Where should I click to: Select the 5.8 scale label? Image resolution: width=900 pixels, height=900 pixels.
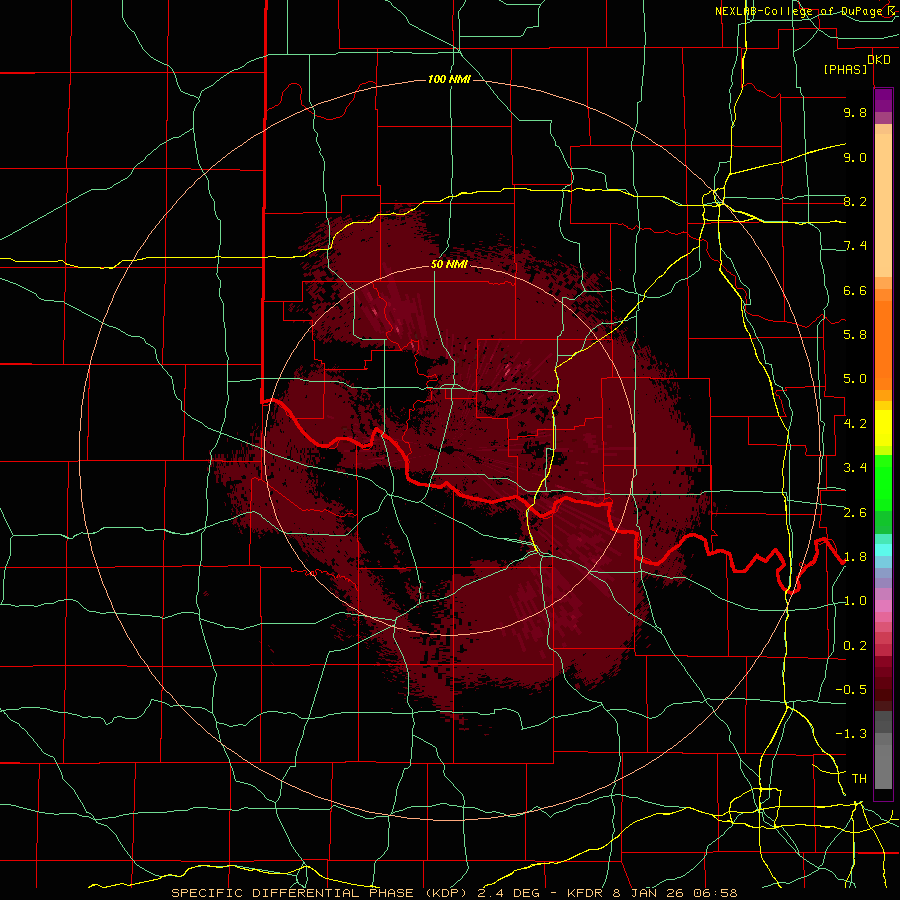click(855, 335)
